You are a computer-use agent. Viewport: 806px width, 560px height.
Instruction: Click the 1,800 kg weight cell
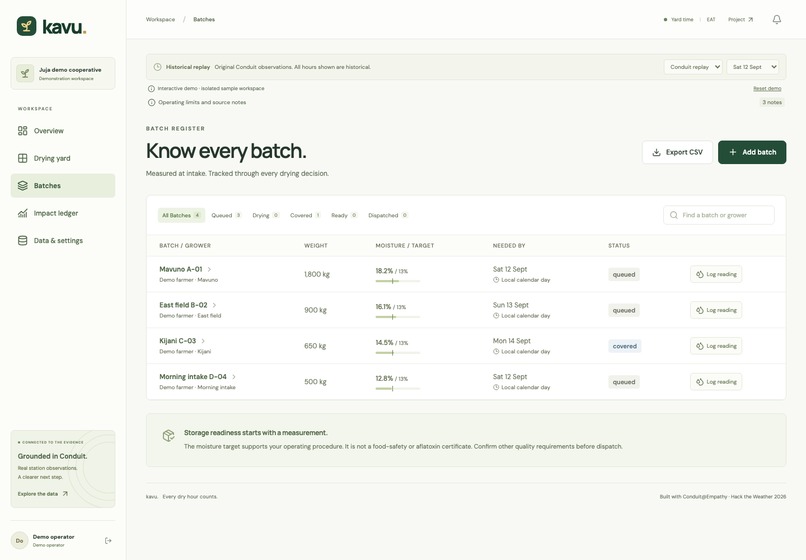click(x=317, y=274)
